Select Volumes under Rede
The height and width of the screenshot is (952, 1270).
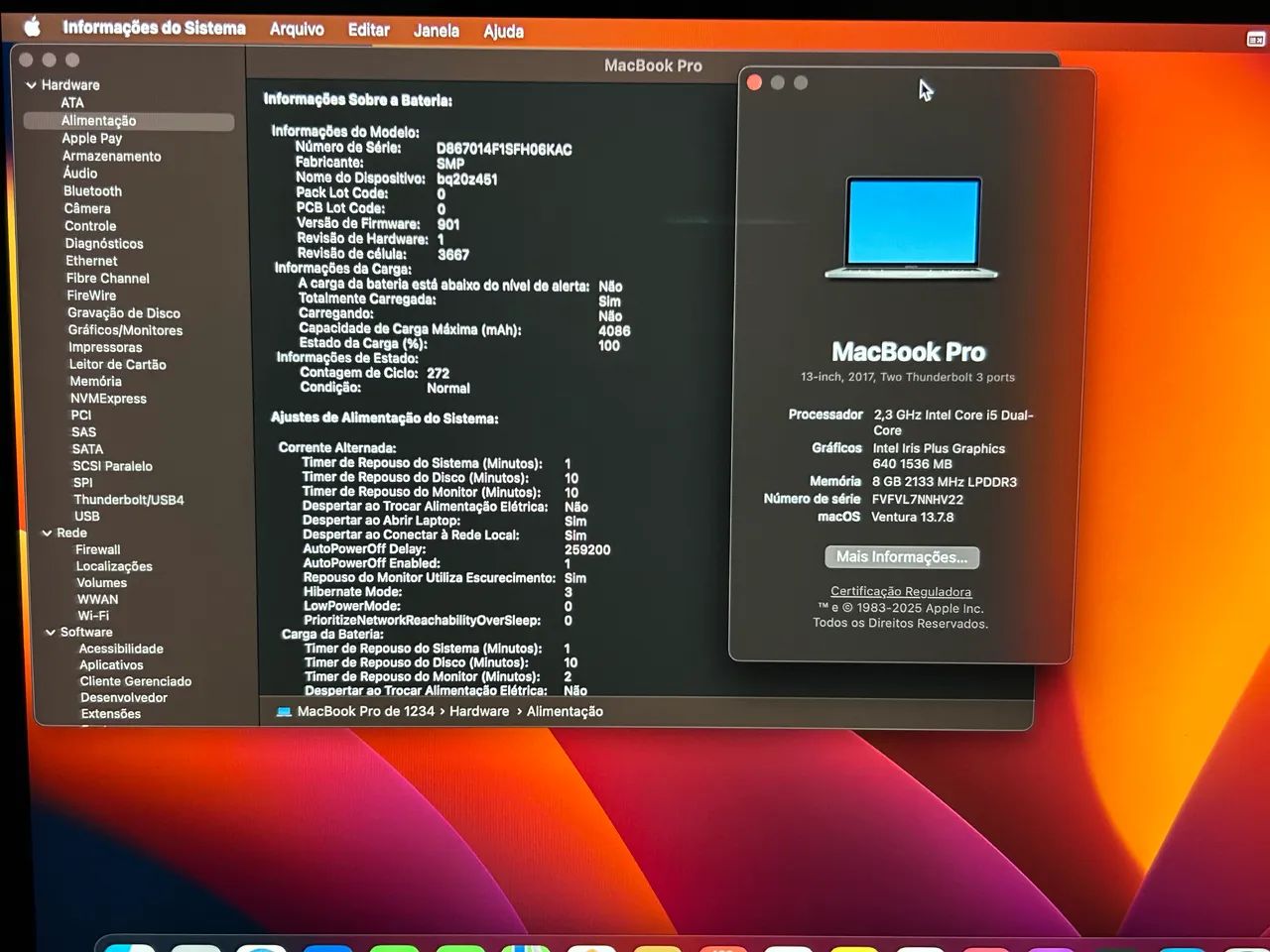[x=101, y=583]
